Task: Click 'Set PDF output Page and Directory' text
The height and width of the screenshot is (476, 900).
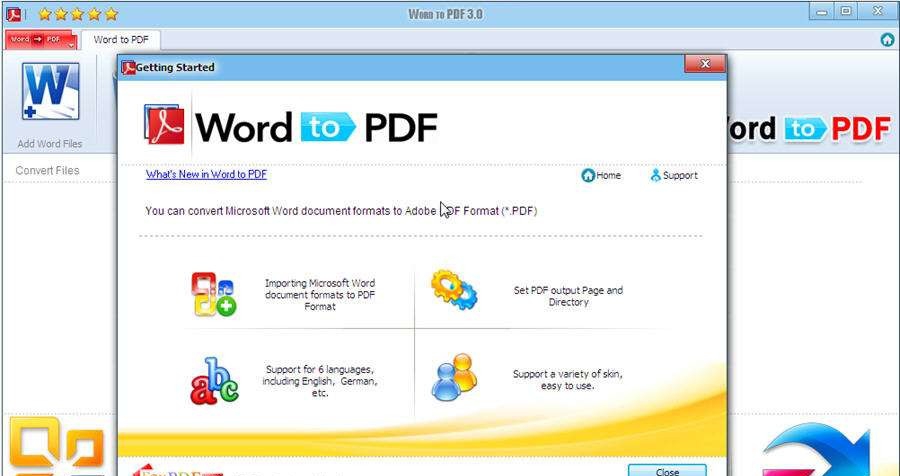Action: pyautogui.click(x=568, y=296)
